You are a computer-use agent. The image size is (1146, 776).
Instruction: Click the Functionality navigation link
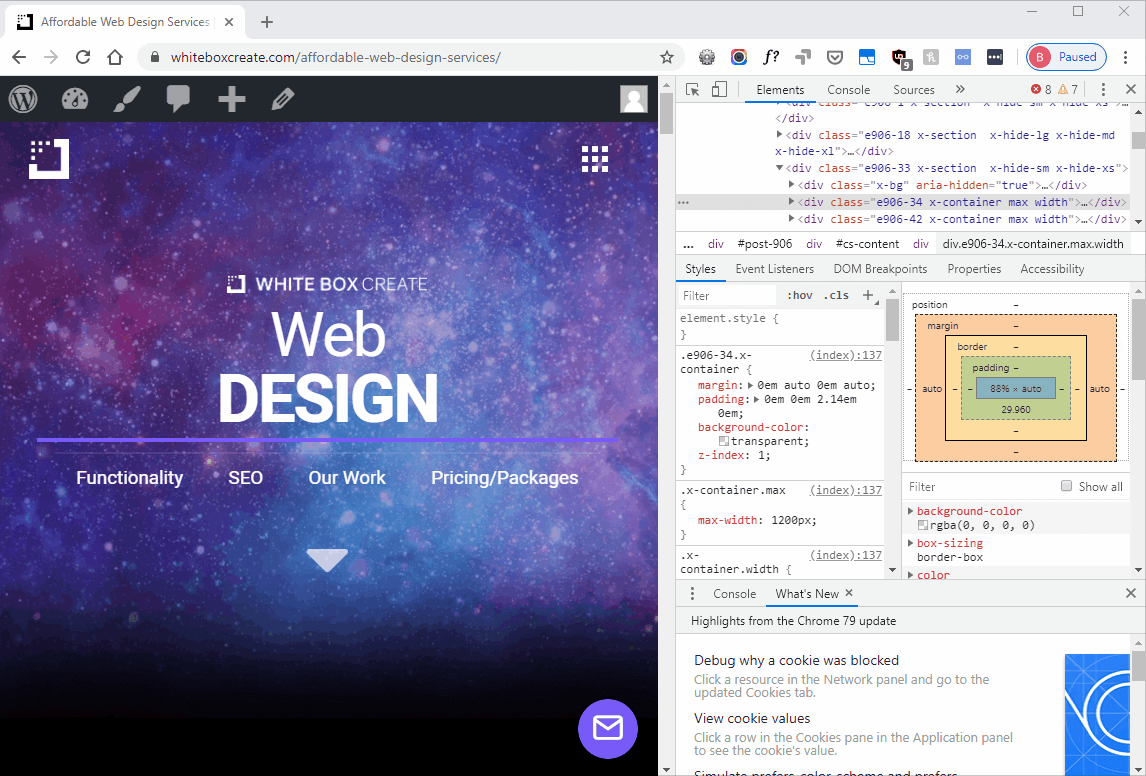129,478
